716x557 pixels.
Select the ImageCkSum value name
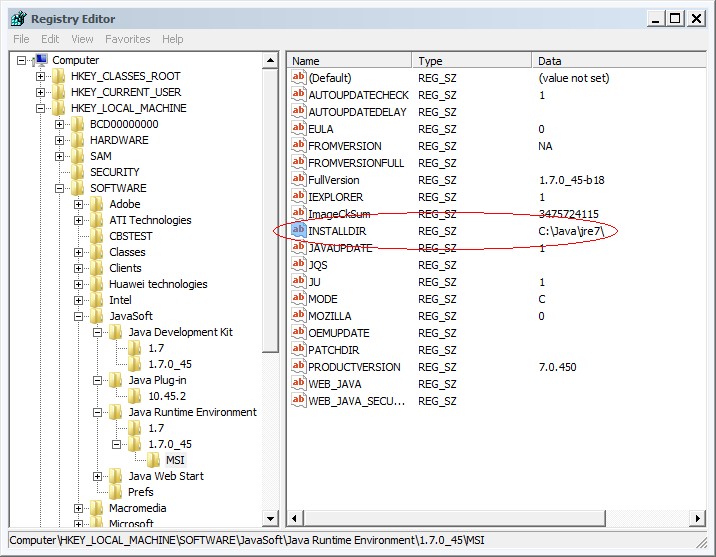(x=339, y=214)
